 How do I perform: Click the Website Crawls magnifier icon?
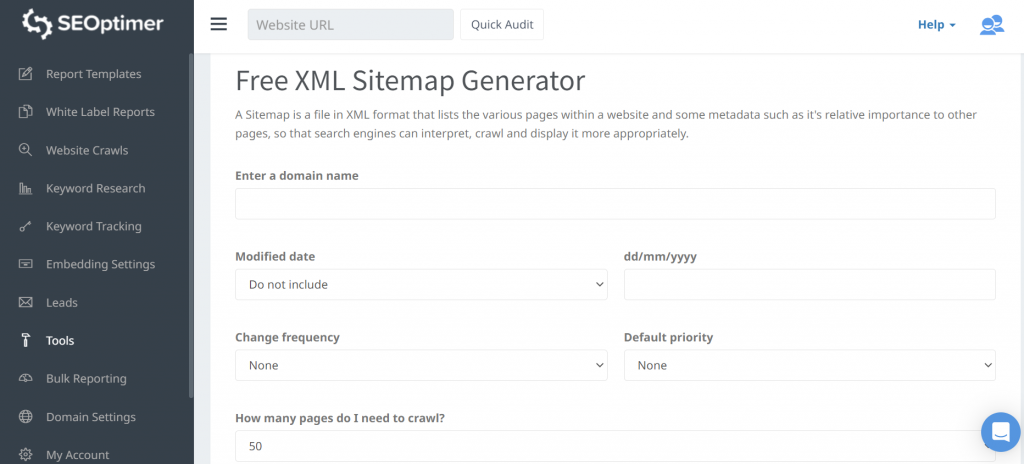coord(26,150)
